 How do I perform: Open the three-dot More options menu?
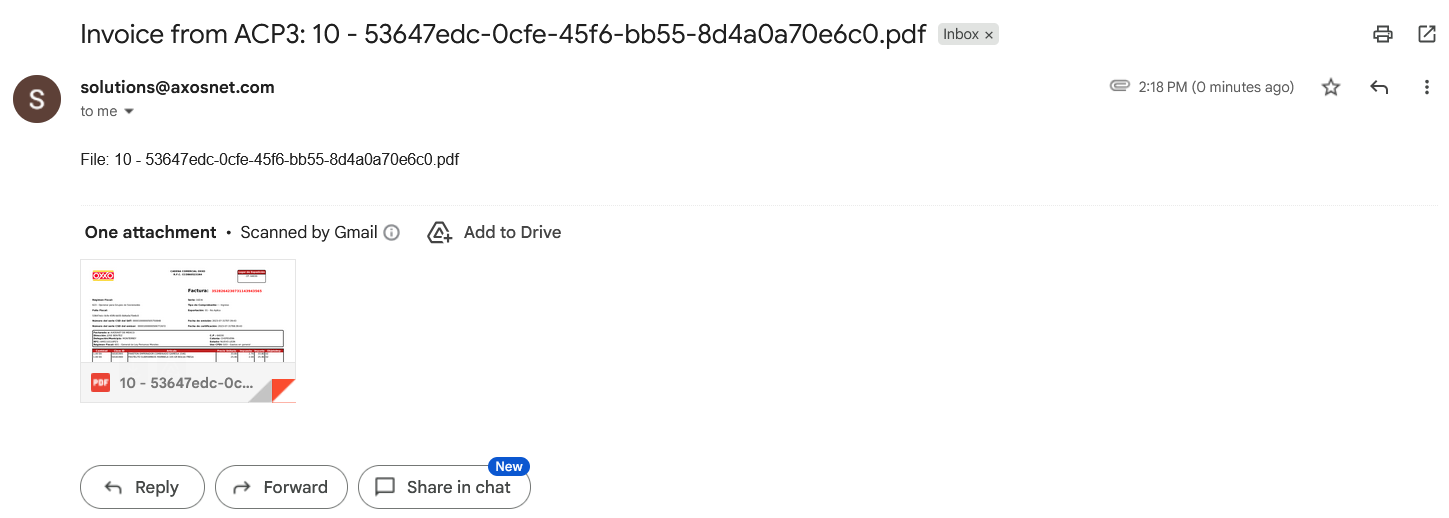1427,87
